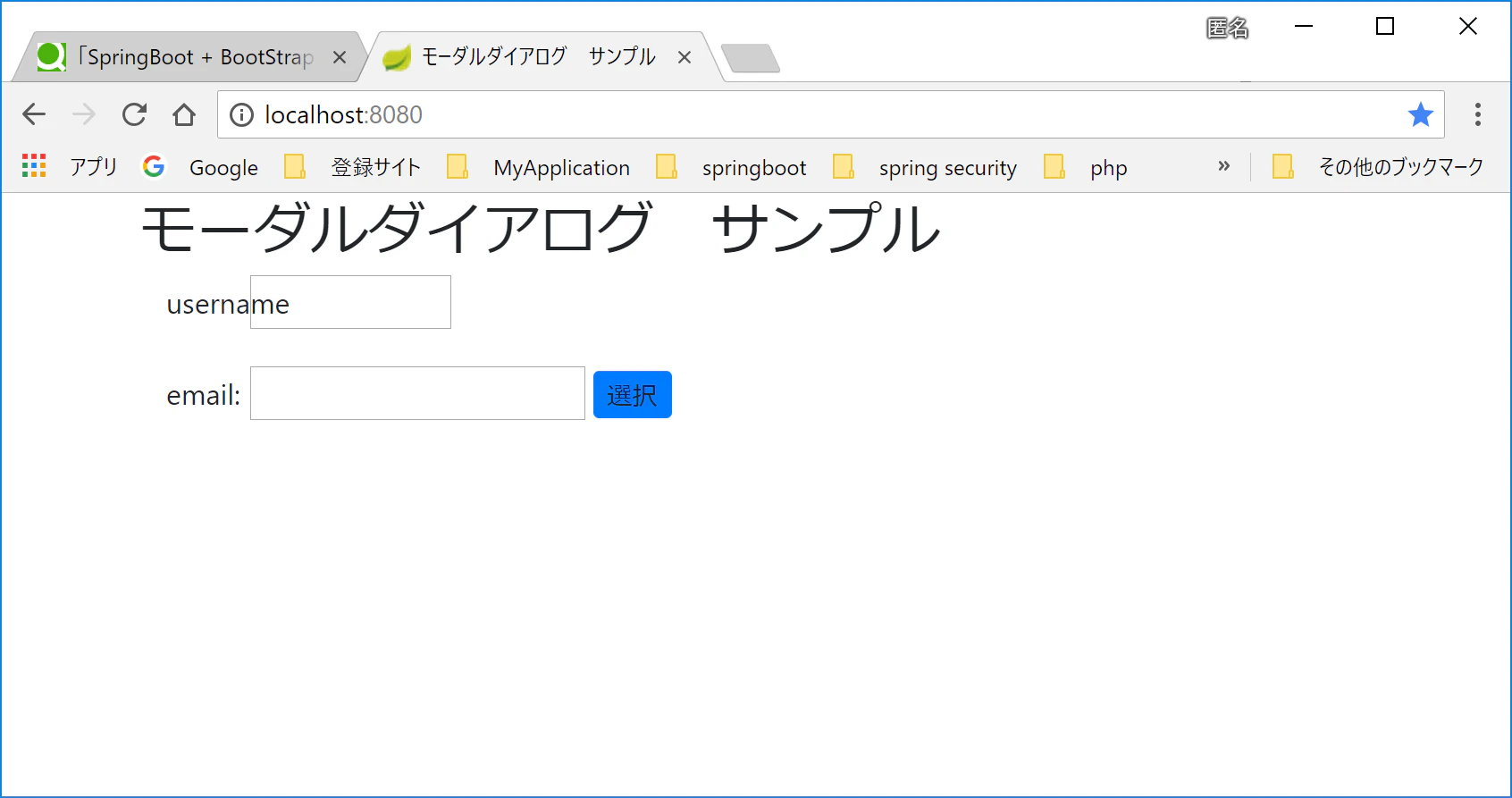Image resolution: width=1512 pixels, height=798 pixels.
Task: Close the モーダルダイアログ サンプル tab
Action: pos(685,57)
